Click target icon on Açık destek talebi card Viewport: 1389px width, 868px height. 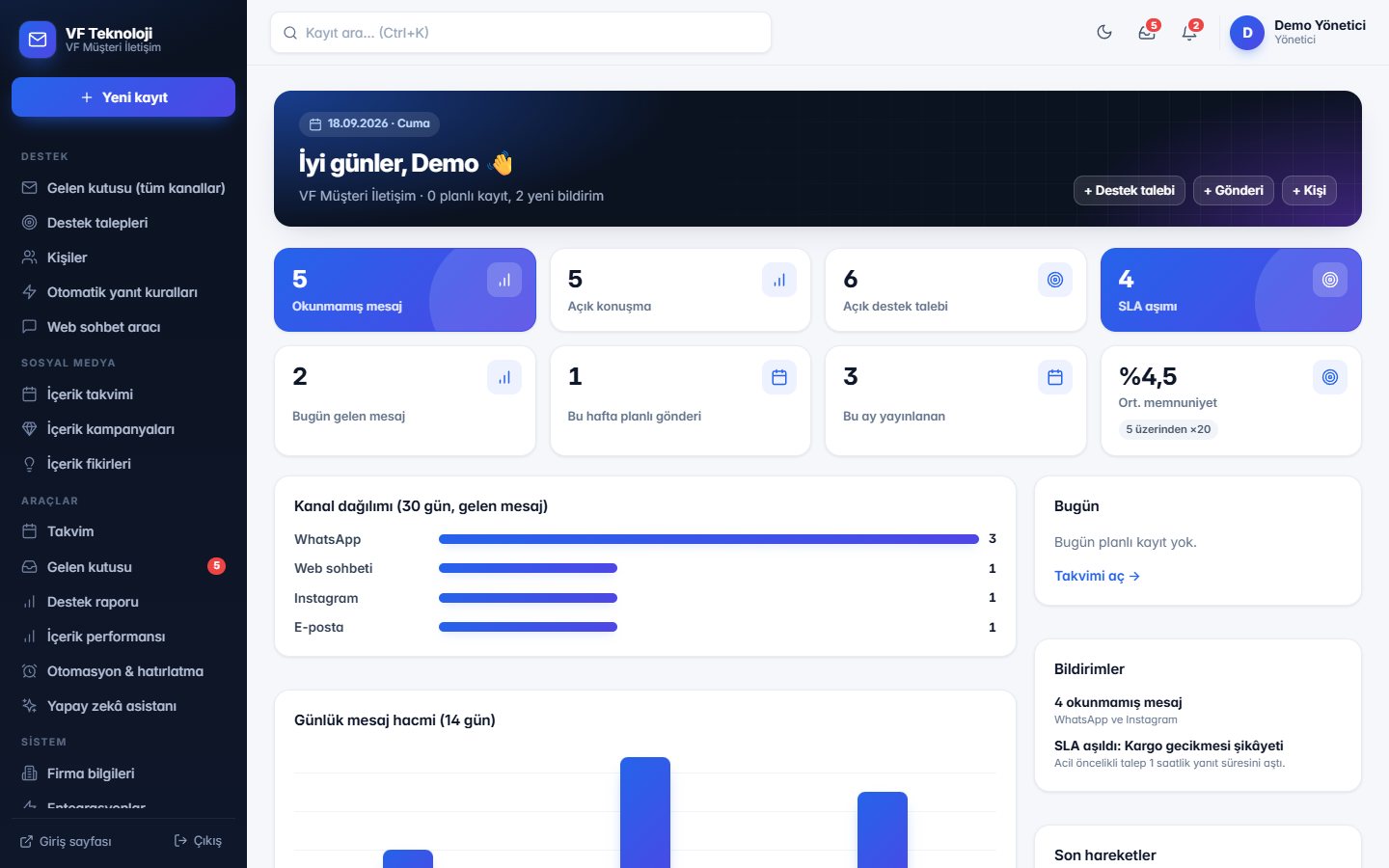[x=1055, y=280]
